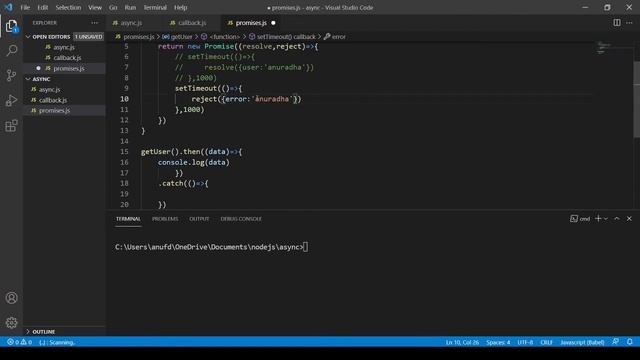The width and height of the screenshot is (640, 360).
Task: Change indentation via Spaces: 4
Action: [498, 342]
